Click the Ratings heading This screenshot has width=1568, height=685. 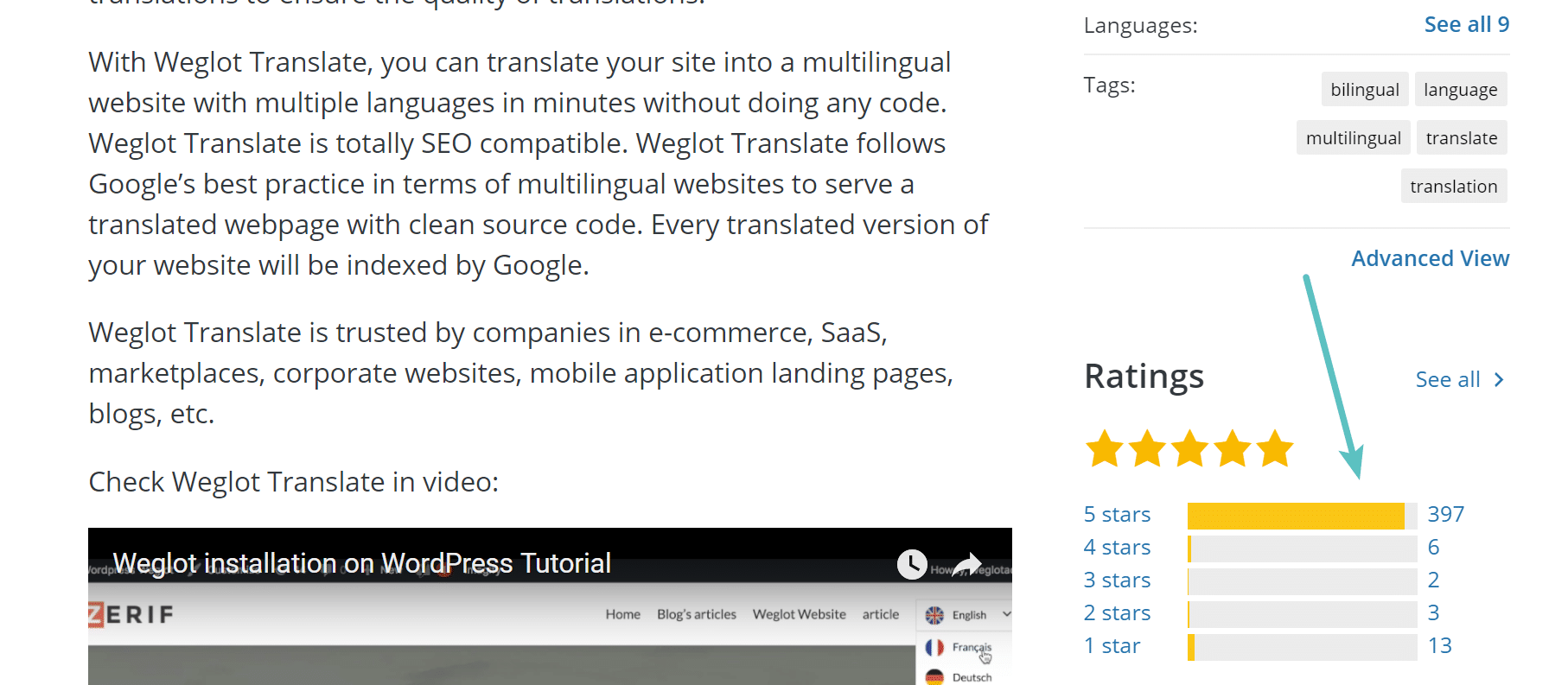(x=1144, y=377)
